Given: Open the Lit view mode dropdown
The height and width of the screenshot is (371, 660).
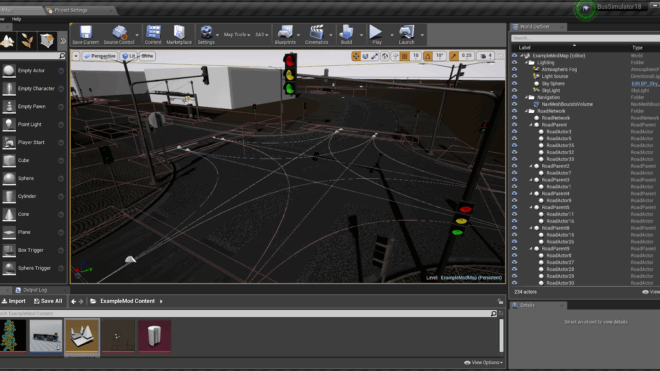Looking at the screenshot, I should pos(128,56).
